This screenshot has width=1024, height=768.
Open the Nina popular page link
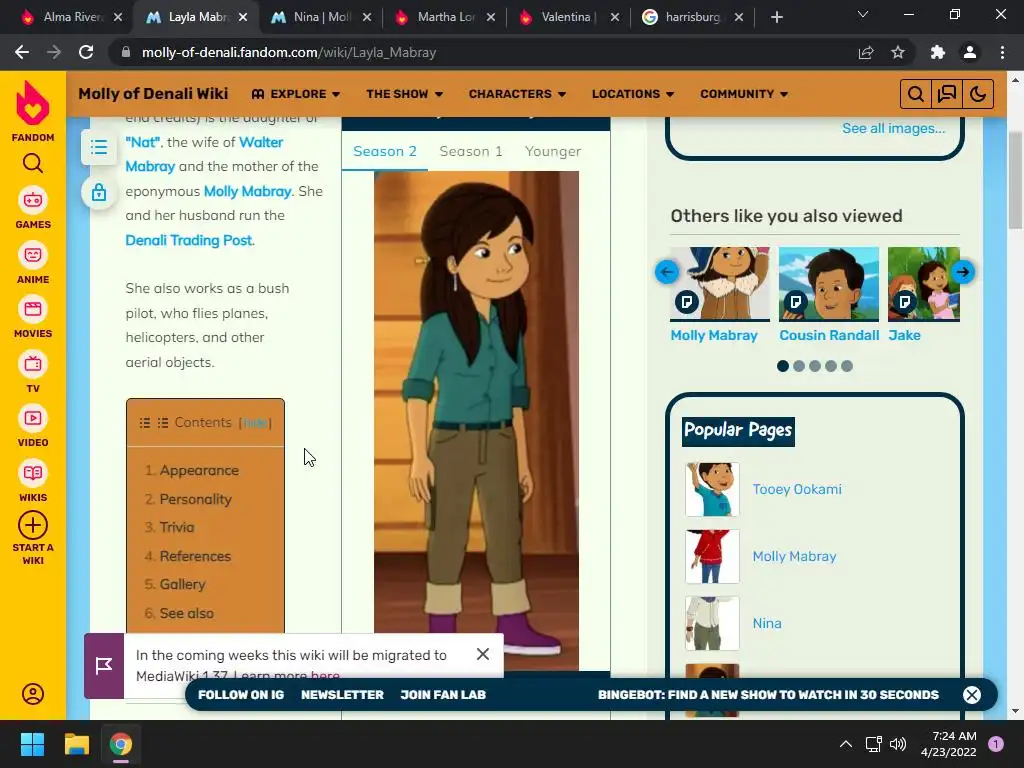tap(767, 623)
